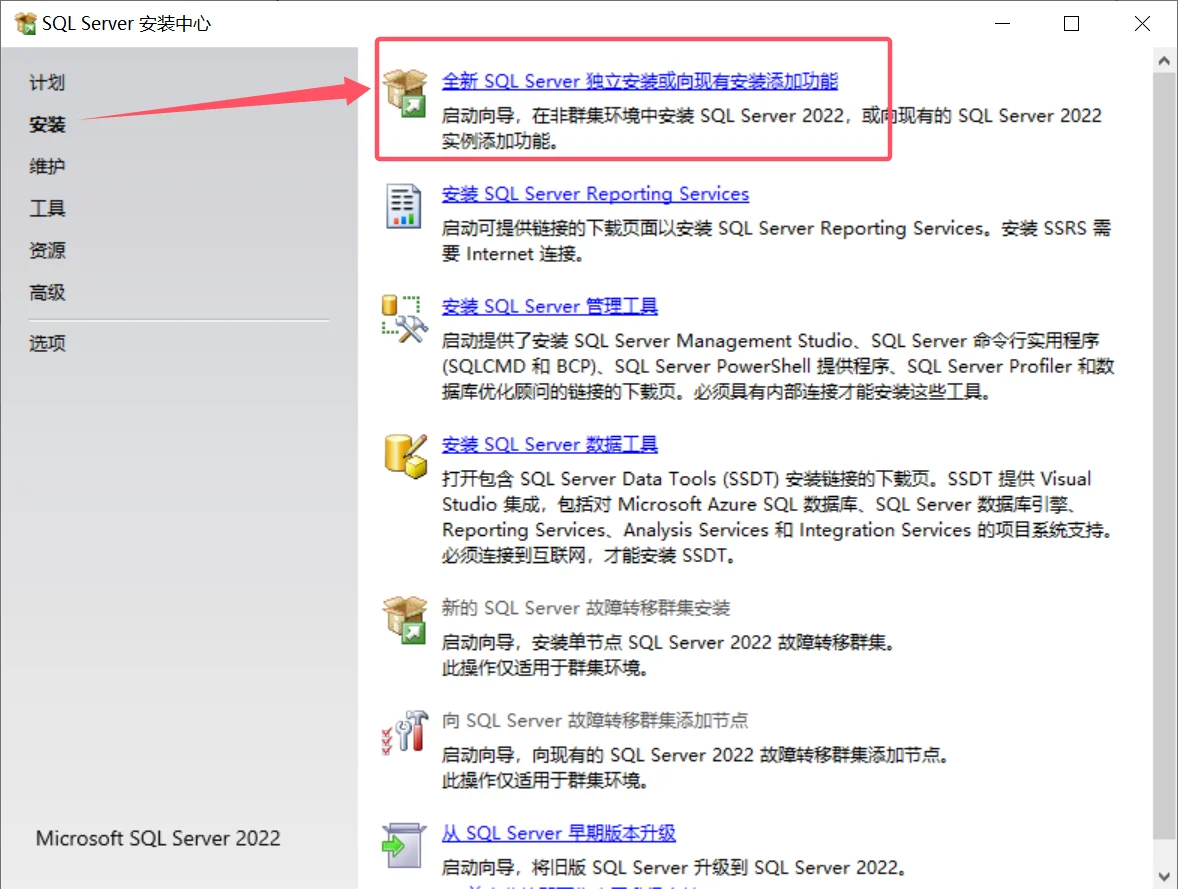
Task: Click the boxed install package icon for standalone installation
Action: coord(404,87)
